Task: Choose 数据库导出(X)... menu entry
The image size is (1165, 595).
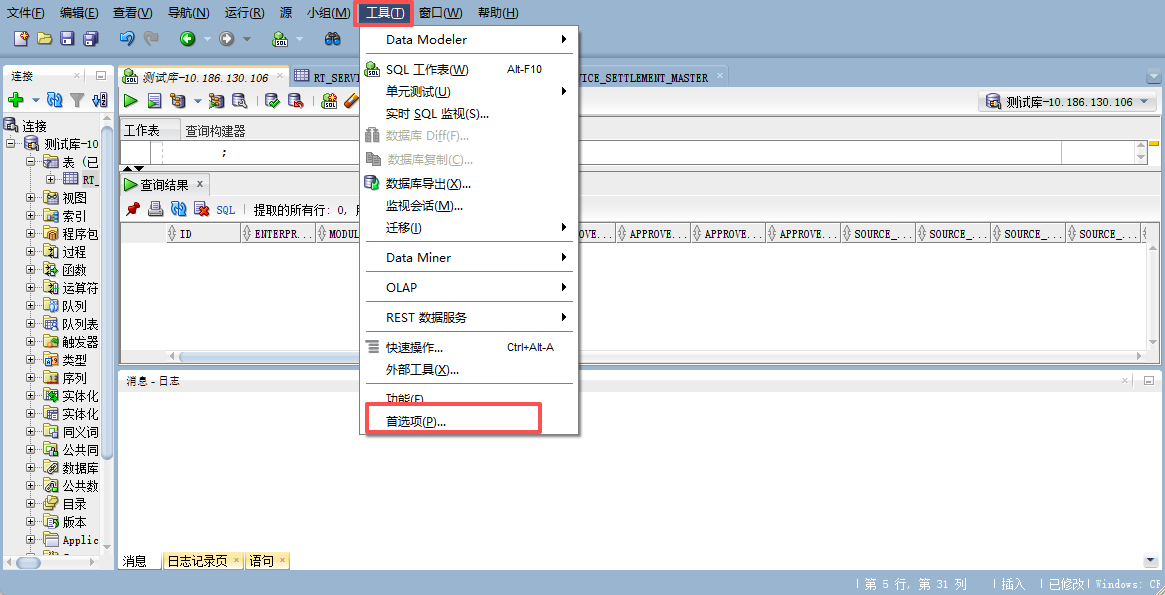Action: pos(469,183)
